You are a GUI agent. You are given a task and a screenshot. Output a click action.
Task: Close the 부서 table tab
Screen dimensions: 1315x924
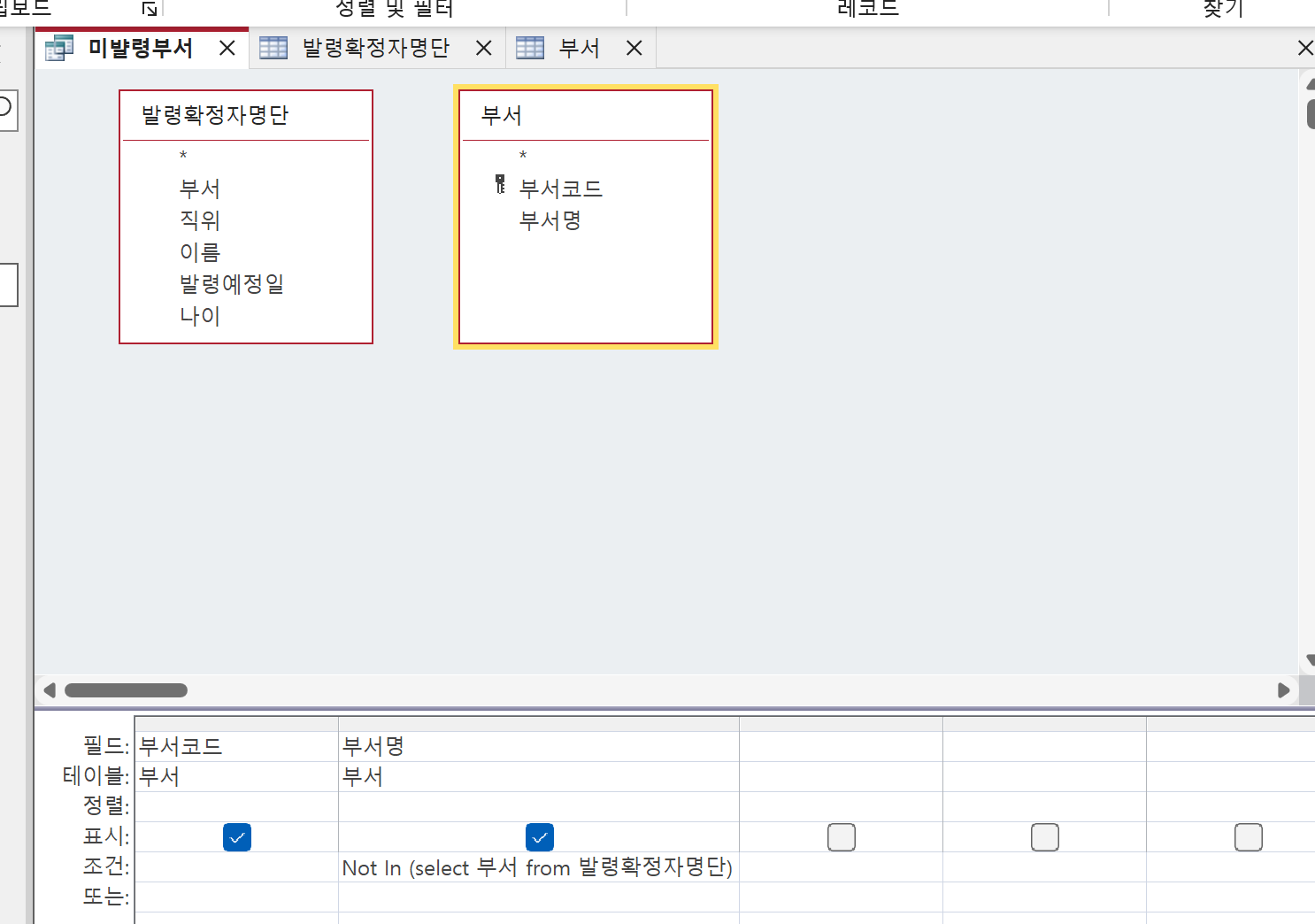634,48
